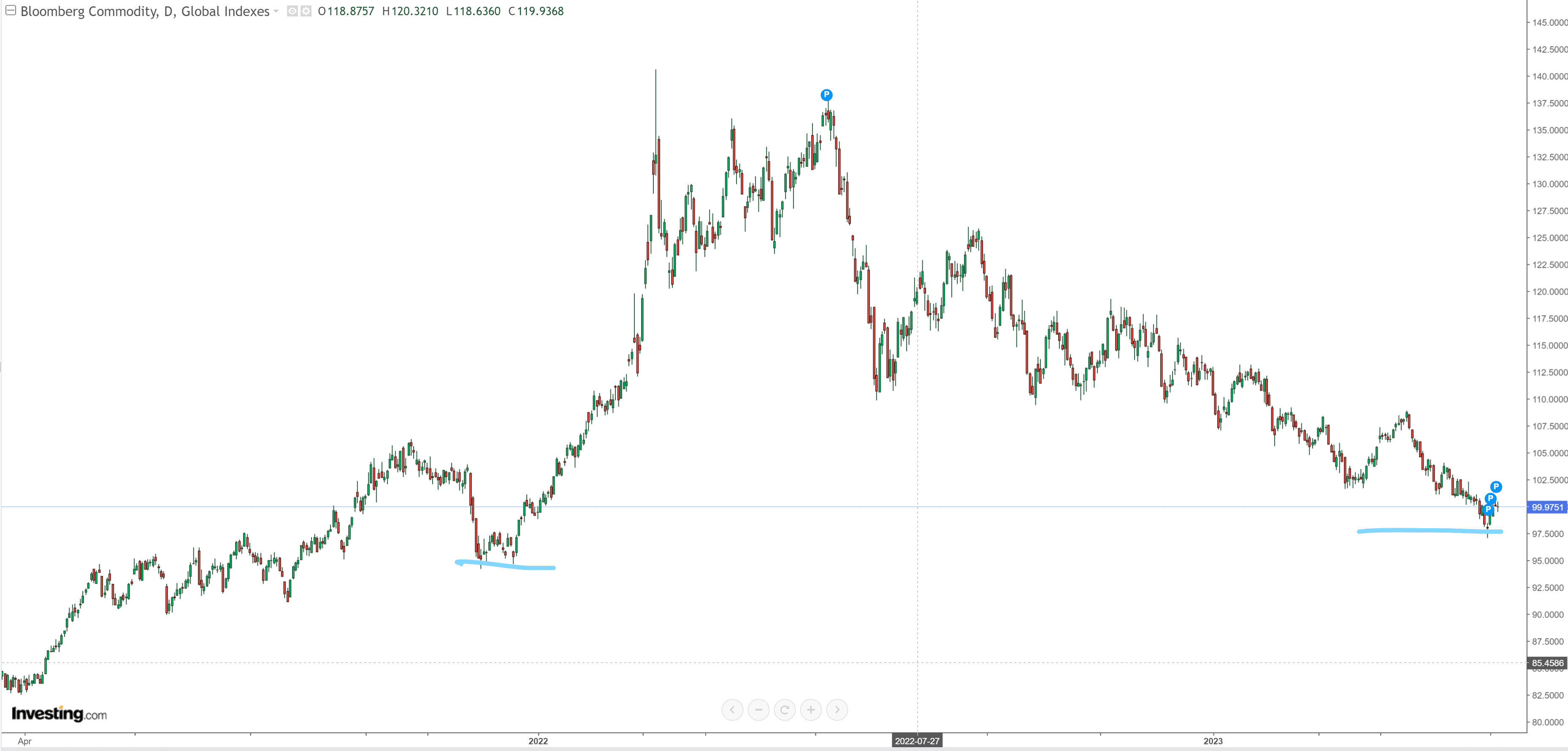Click the Apr label on the time axis
The height and width of the screenshot is (751, 1568).
tap(24, 740)
